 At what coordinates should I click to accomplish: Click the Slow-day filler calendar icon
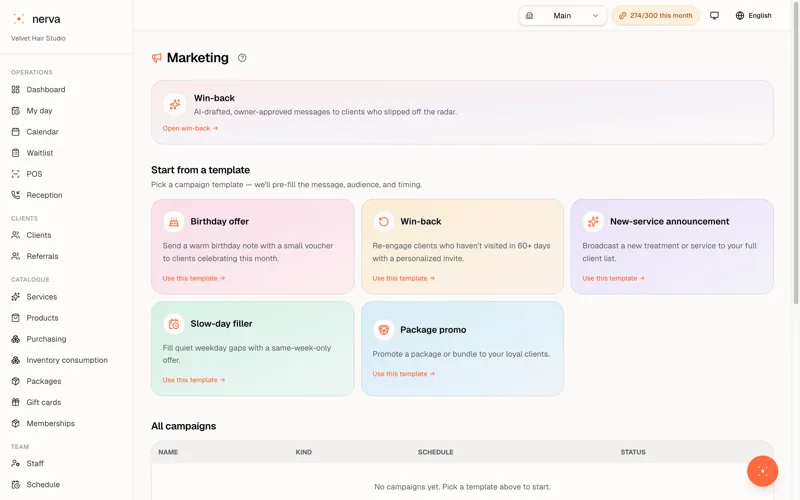174,324
